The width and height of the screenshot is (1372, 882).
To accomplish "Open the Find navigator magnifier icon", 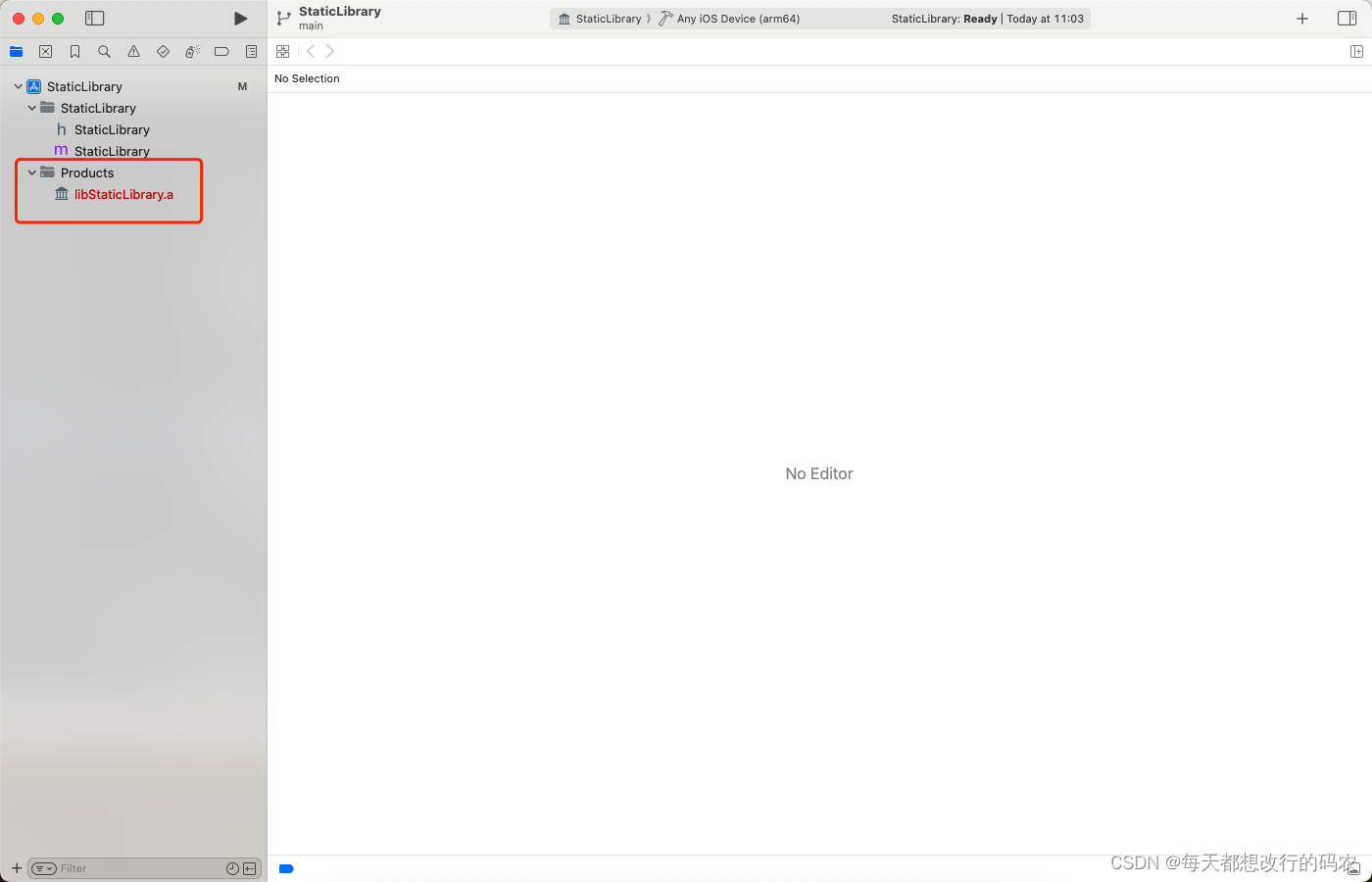I will click(x=104, y=52).
